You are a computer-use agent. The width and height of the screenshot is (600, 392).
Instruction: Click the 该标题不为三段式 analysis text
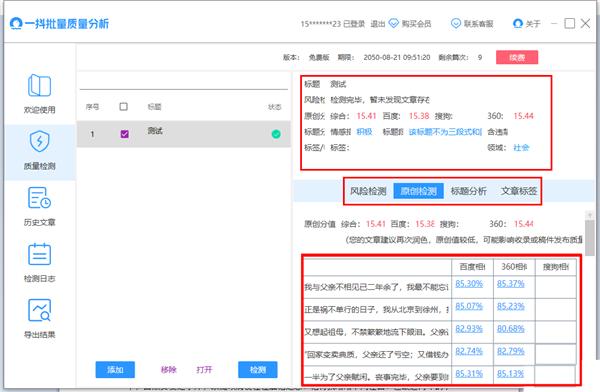pos(445,132)
